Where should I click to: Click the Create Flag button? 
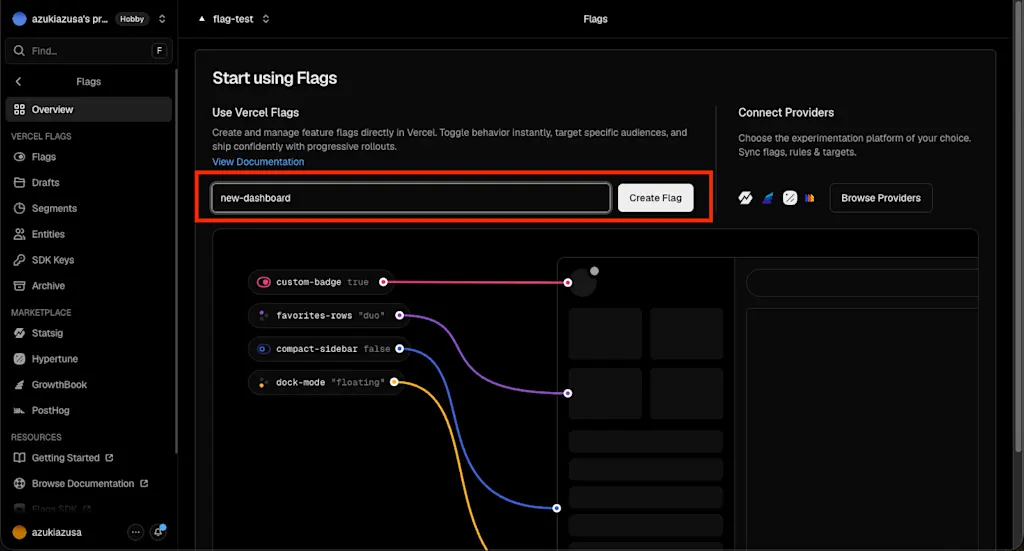(656, 198)
